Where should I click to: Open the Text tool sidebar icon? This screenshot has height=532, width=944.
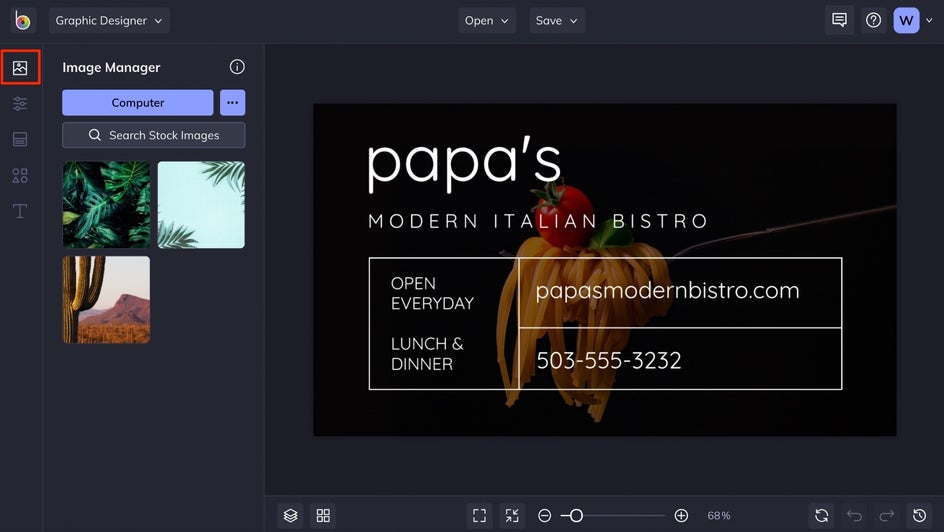coord(20,211)
